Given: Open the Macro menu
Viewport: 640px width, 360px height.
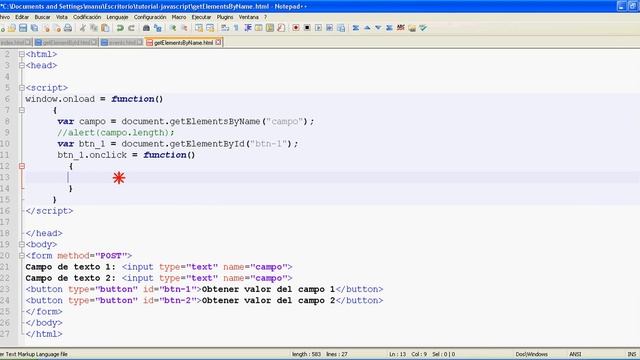Looking at the screenshot, I should point(179,17).
